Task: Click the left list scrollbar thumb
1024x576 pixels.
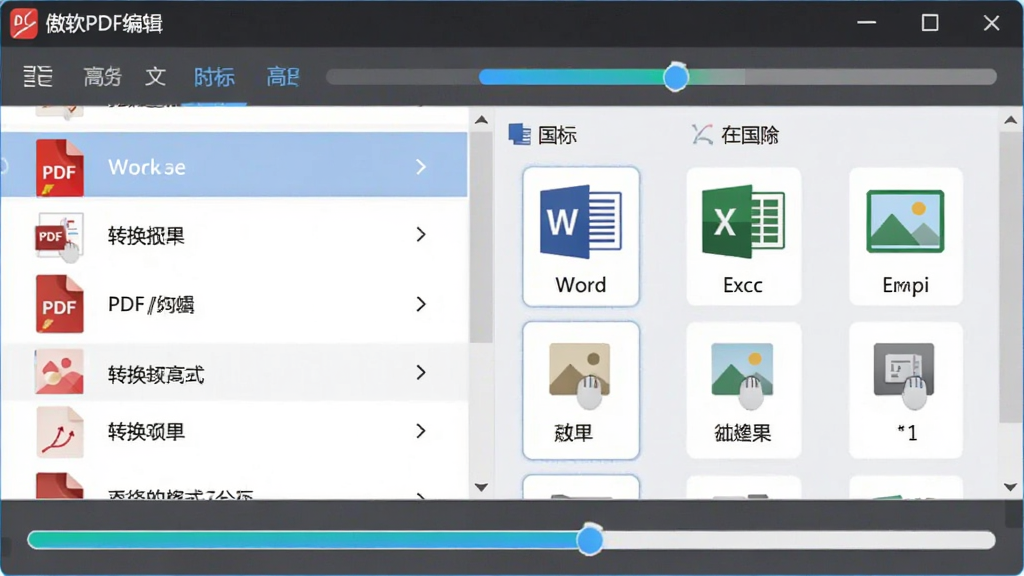Action: click(x=481, y=237)
